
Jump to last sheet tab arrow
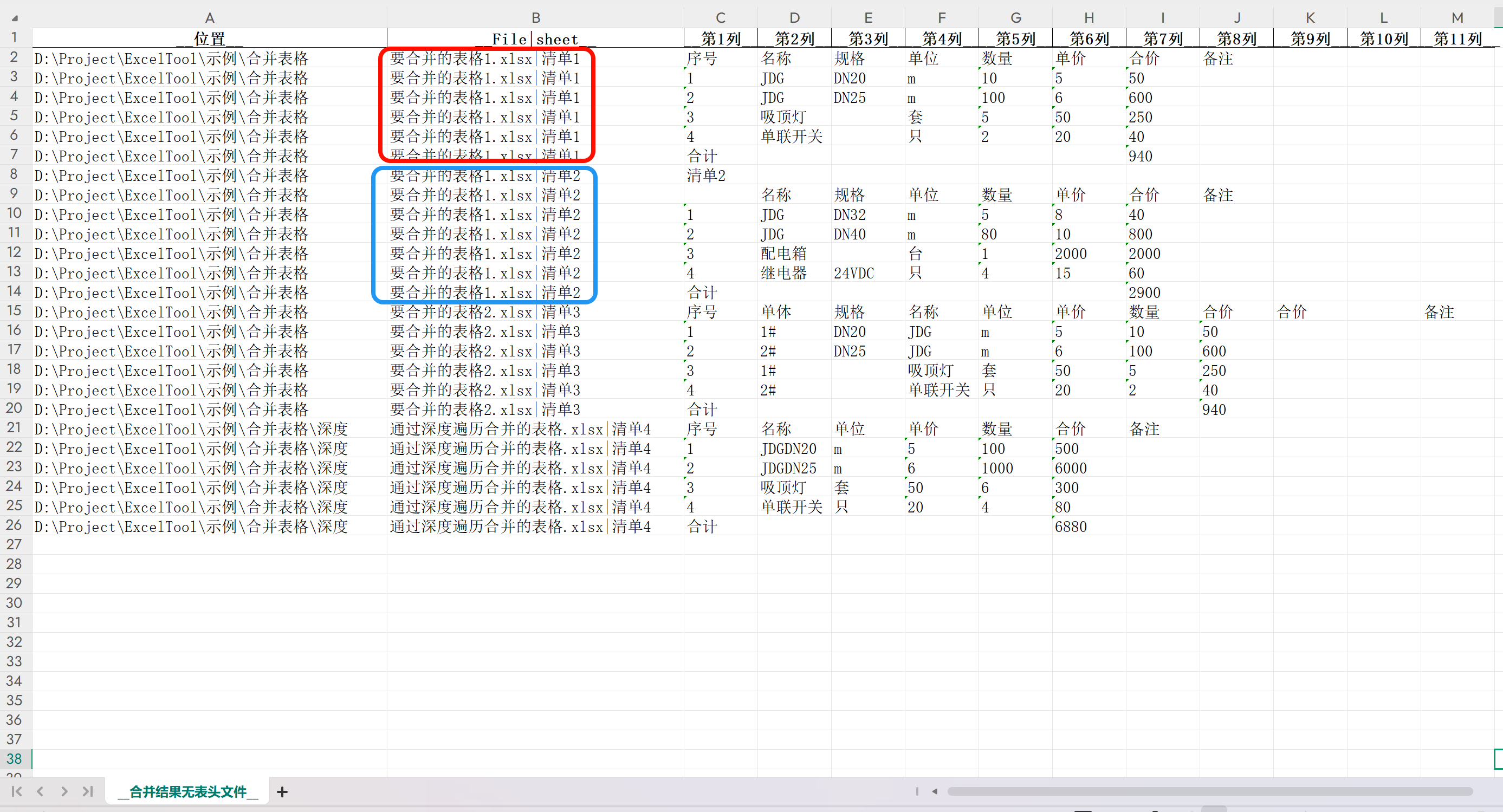[x=88, y=791]
